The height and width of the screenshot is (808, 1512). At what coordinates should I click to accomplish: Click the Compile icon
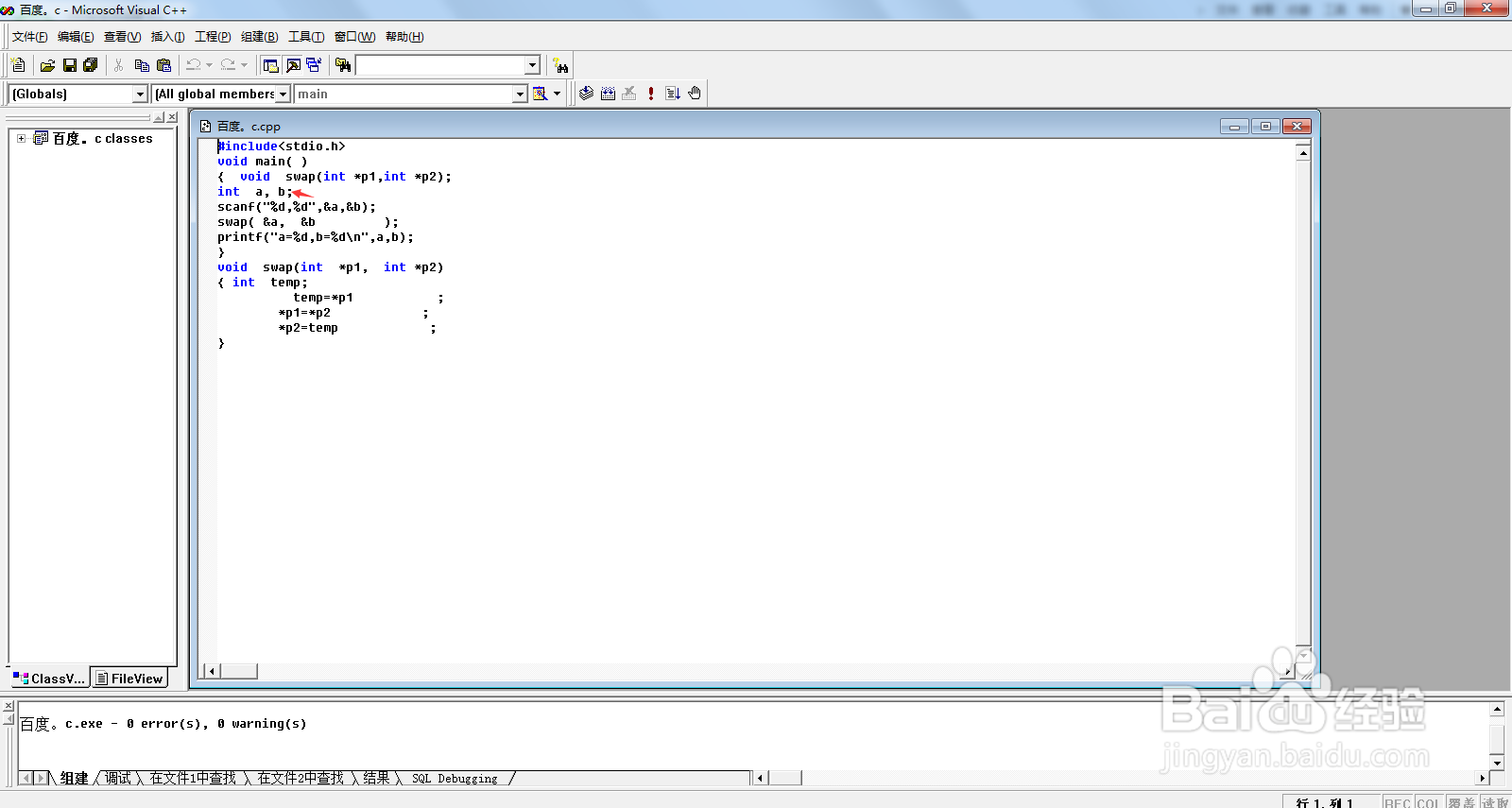click(x=586, y=94)
